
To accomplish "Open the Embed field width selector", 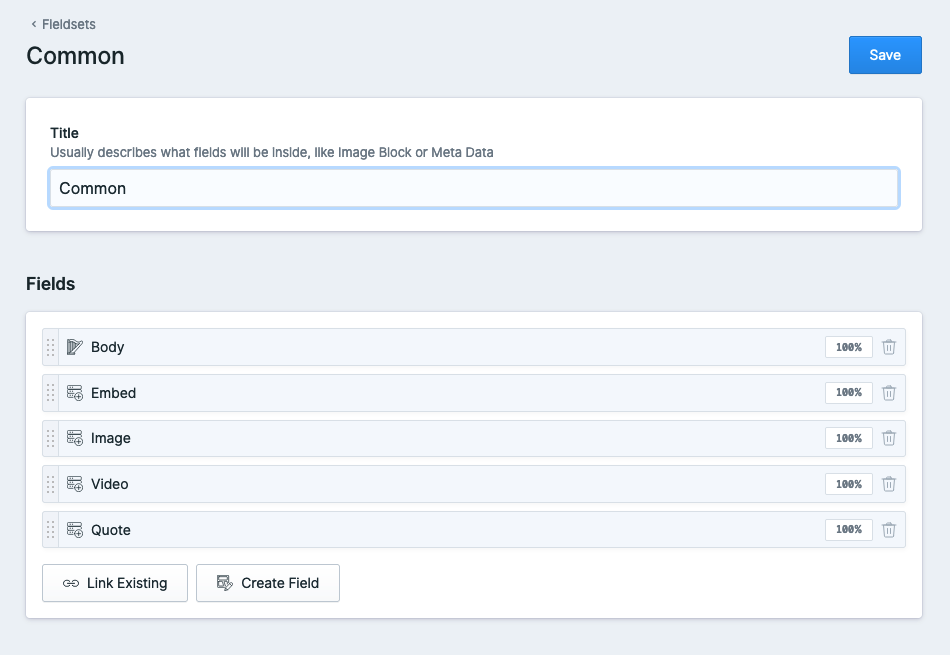I will click(849, 393).
